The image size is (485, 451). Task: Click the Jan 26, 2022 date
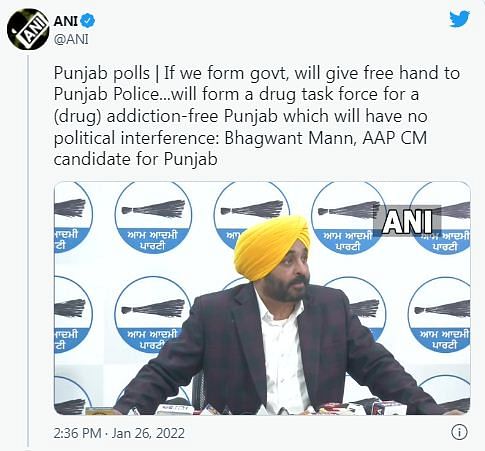click(x=148, y=433)
